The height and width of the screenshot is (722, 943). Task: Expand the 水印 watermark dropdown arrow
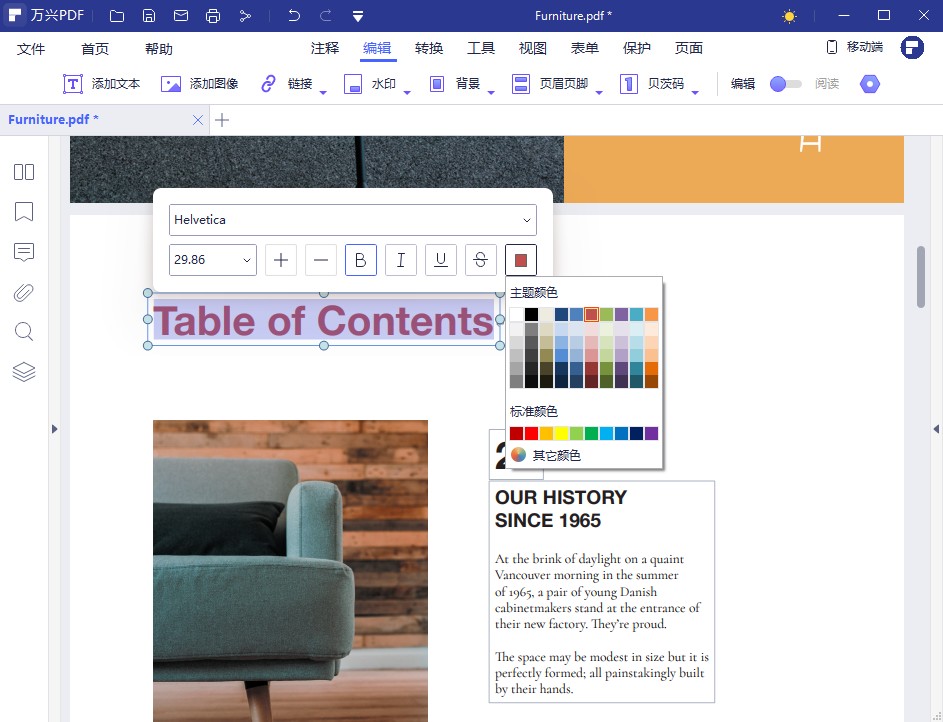(407, 92)
